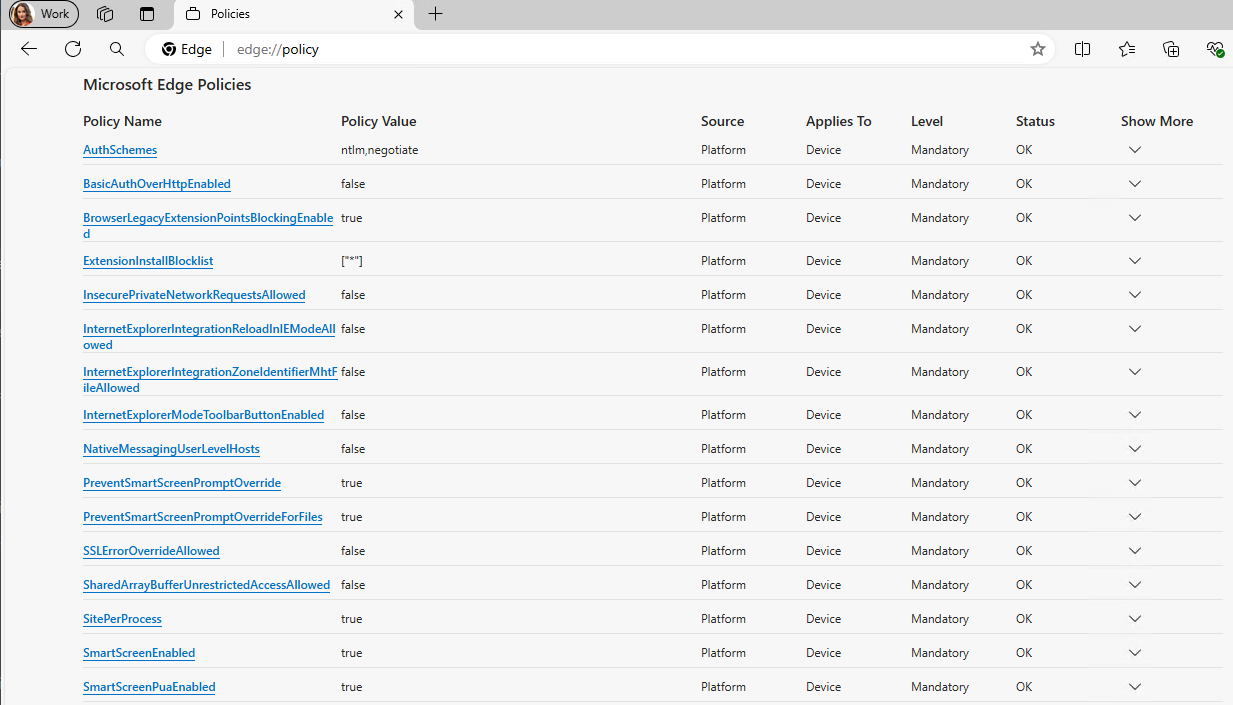Open the NativeMessagingUserLevelHosts link
Screen dimensions: 1233x705
coord(171,449)
